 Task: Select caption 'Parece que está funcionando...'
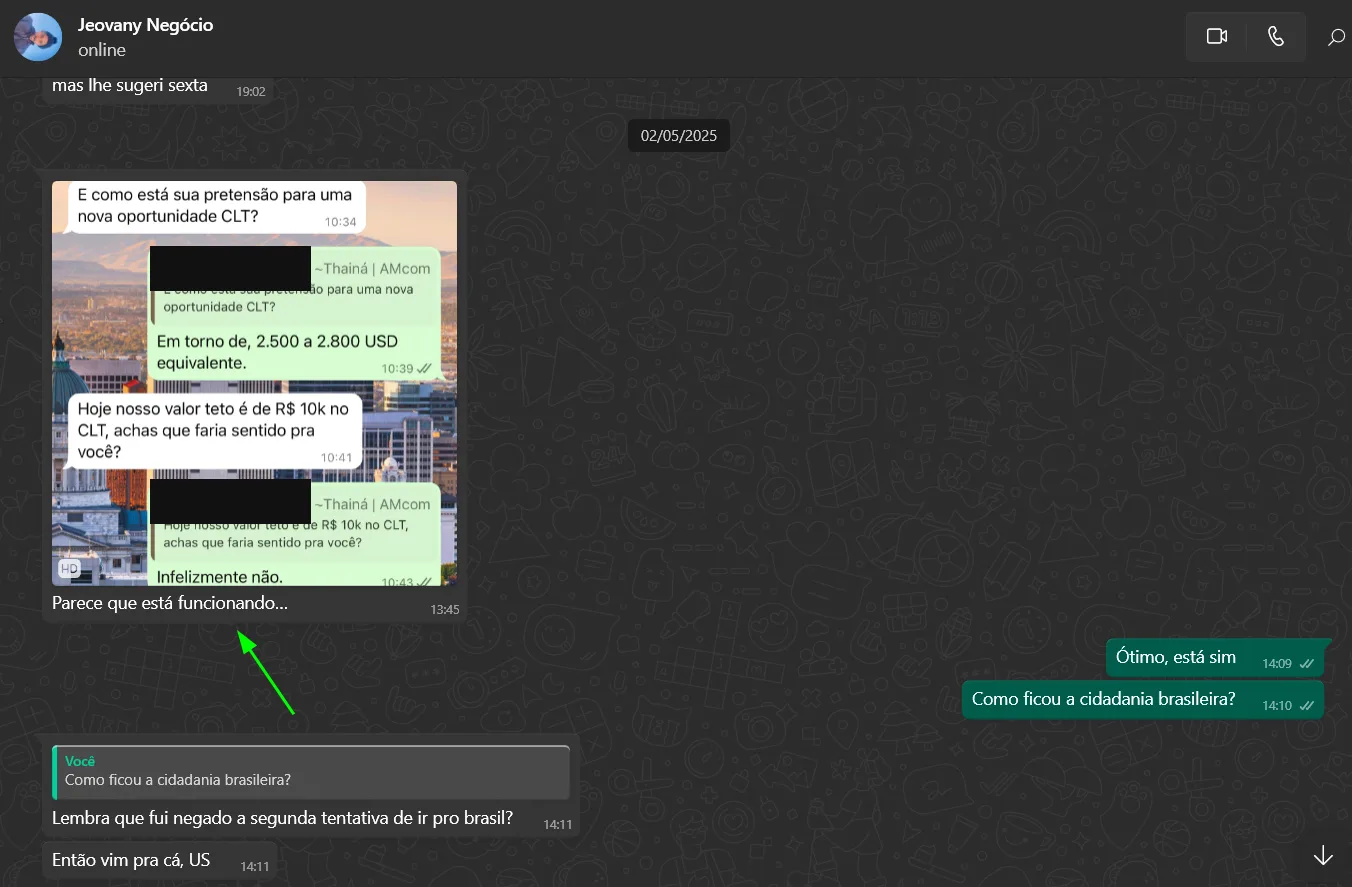(170, 604)
